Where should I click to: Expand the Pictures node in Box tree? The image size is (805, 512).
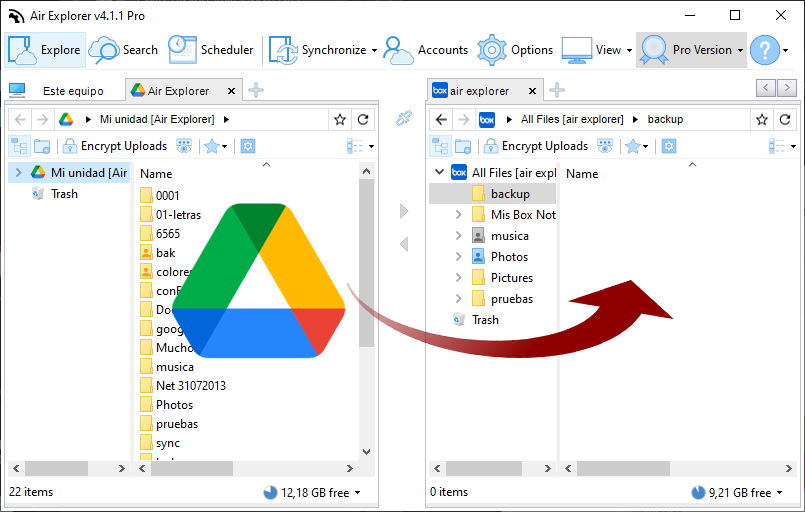(458, 278)
